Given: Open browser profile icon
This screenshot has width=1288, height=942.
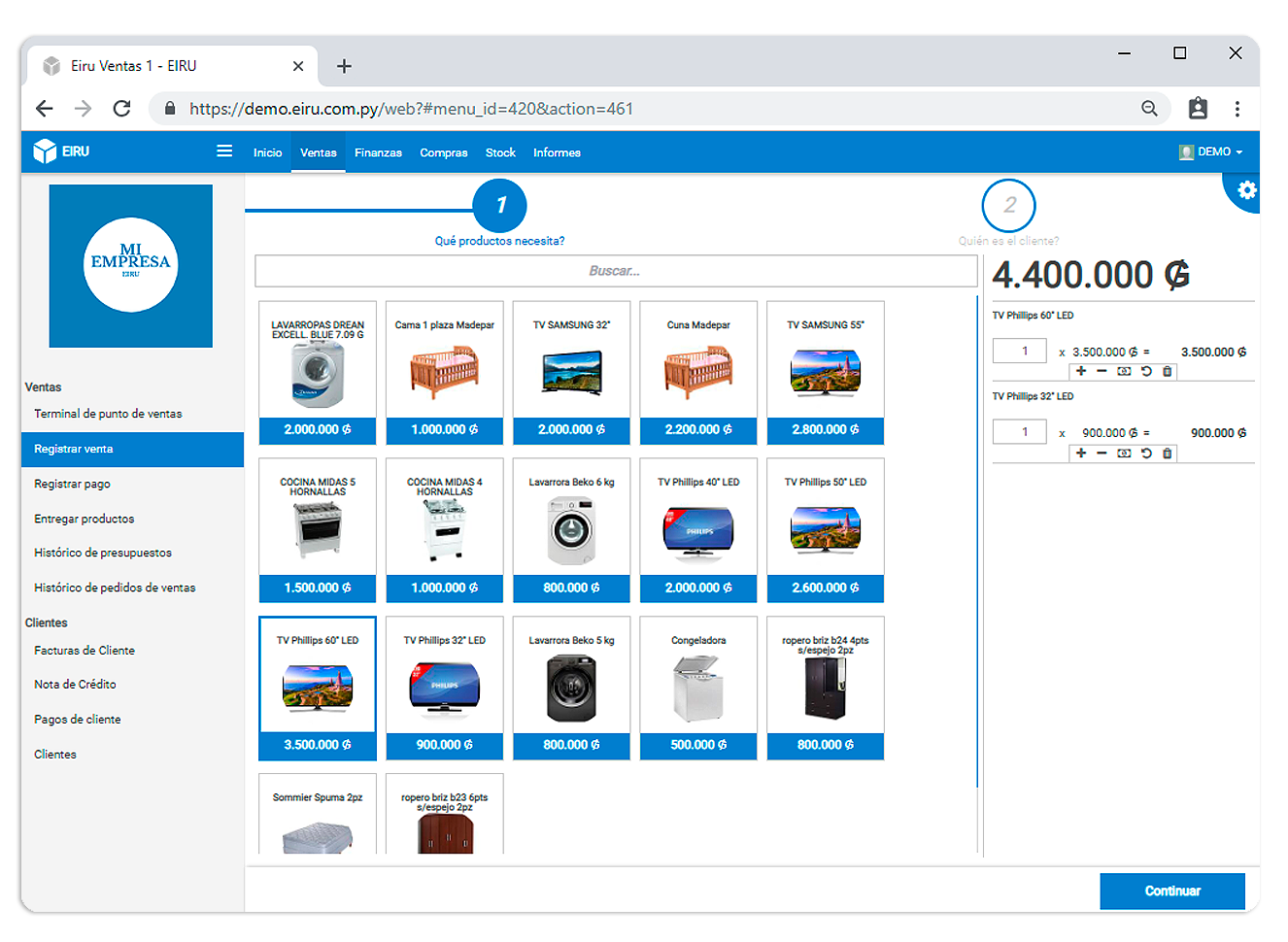Looking at the screenshot, I should [x=1198, y=109].
